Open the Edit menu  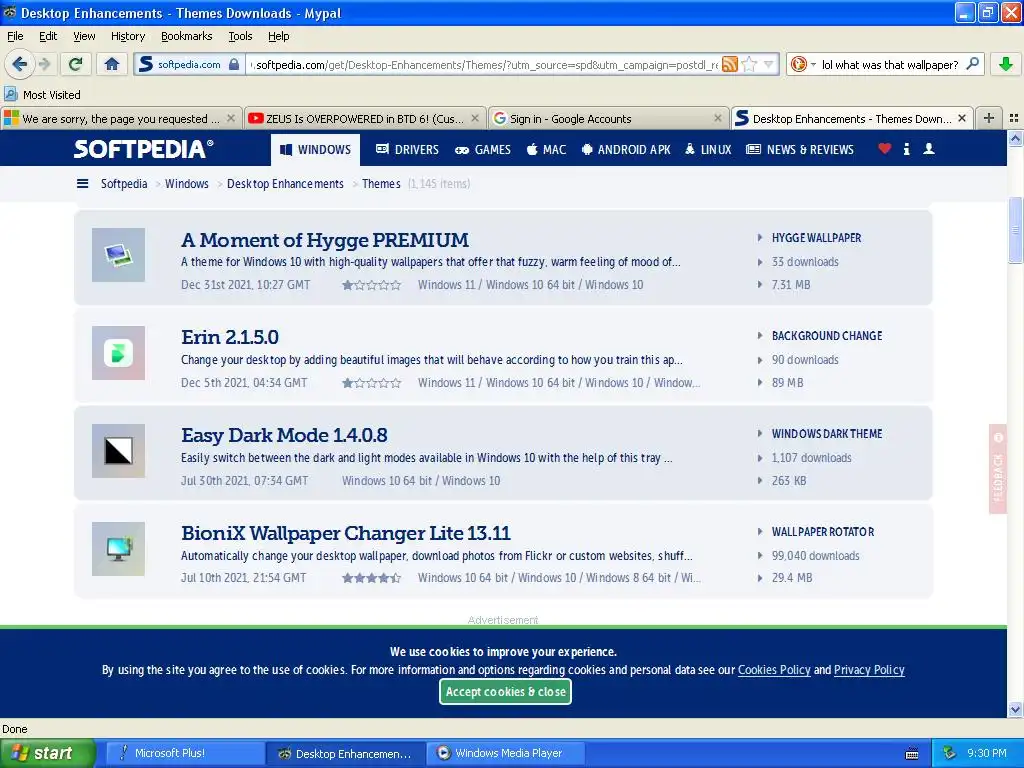pyautogui.click(x=48, y=36)
